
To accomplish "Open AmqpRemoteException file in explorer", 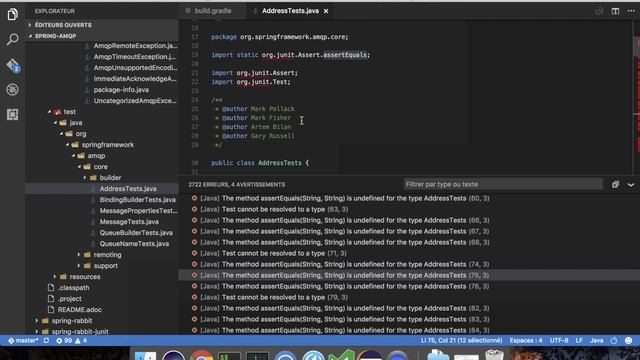I will [135, 46].
